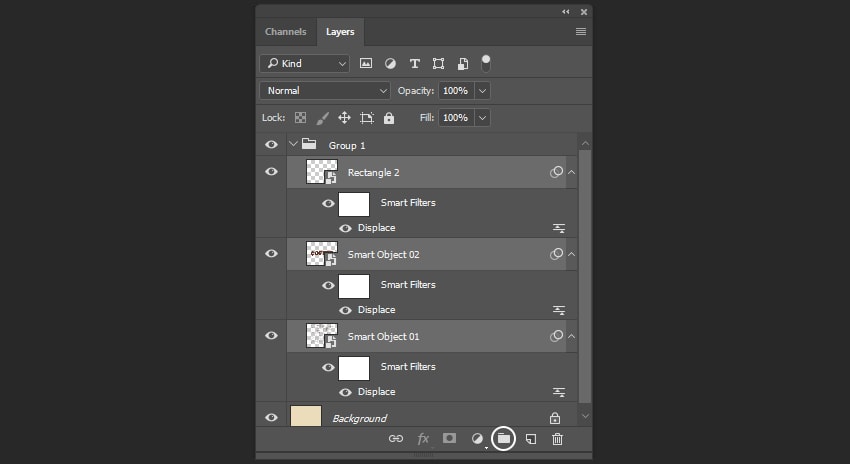
Task: Filter for adjustment layers icon
Action: click(390, 63)
